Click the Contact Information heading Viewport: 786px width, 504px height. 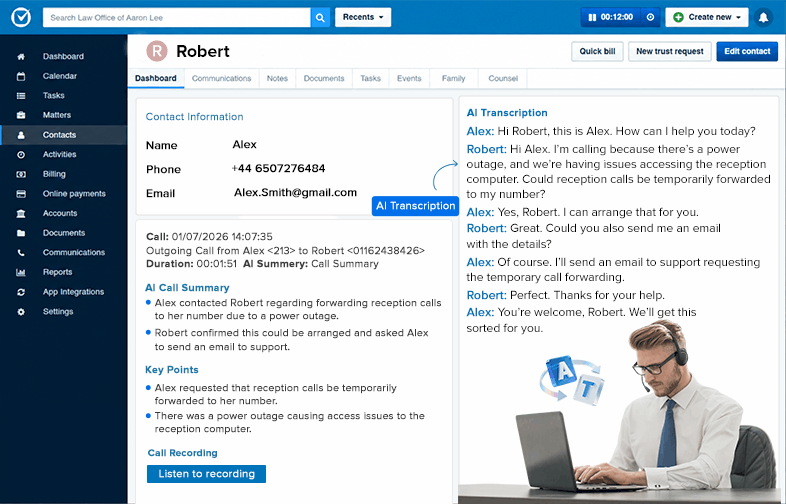pyautogui.click(x=194, y=117)
